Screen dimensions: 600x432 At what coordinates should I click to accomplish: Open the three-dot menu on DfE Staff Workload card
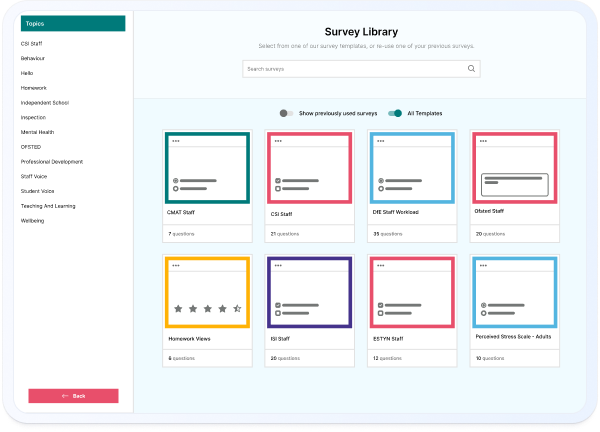380,141
